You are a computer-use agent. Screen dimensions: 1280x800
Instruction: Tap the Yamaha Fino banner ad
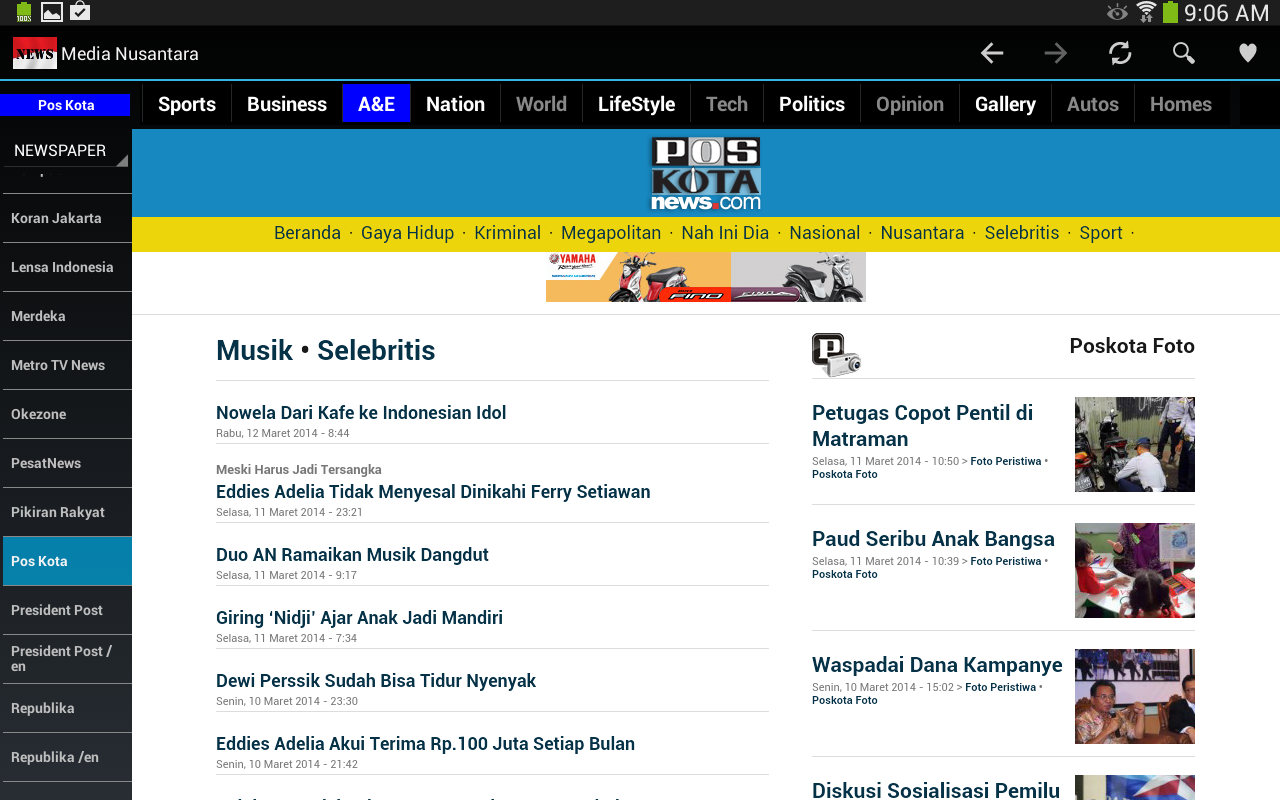tap(706, 277)
